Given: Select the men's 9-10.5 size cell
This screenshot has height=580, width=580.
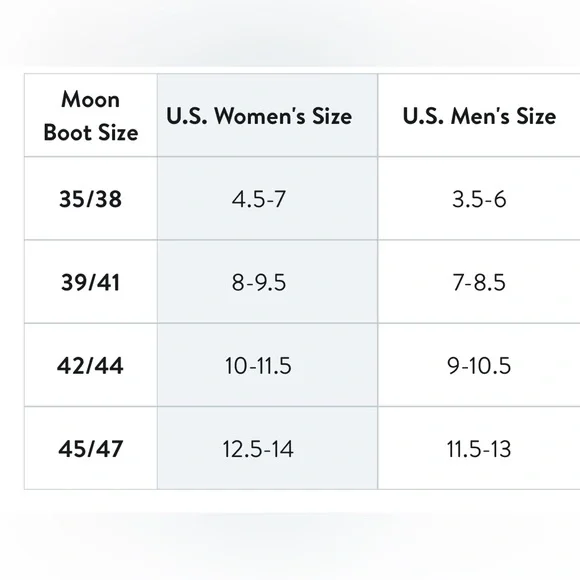Looking at the screenshot, I should pyautogui.click(x=479, y=365).
